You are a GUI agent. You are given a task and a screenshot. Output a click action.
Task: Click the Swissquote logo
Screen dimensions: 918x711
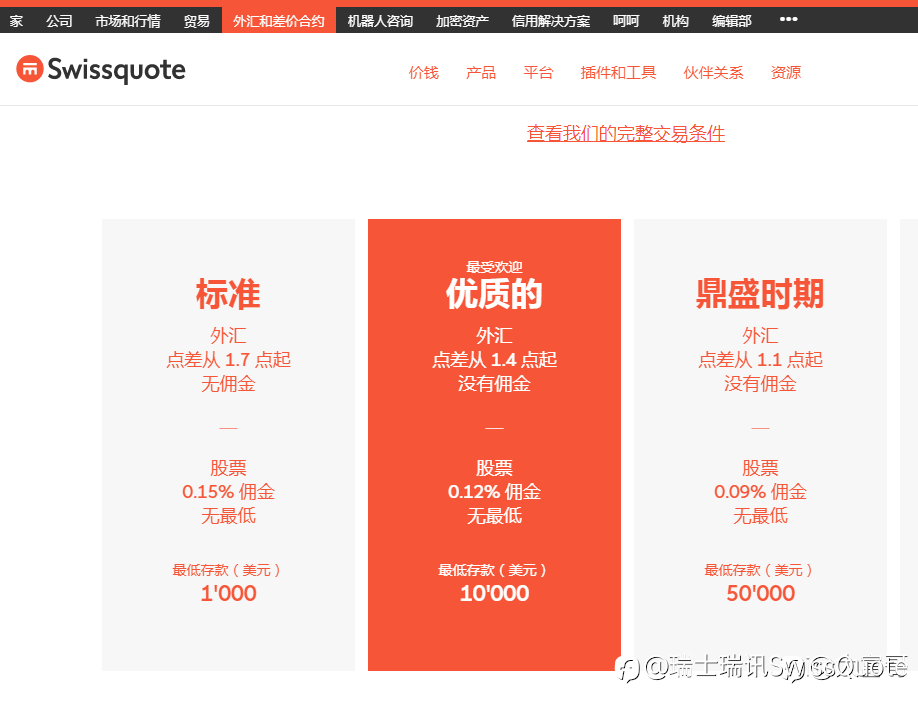pyautogui.click(x=101, y=70)
